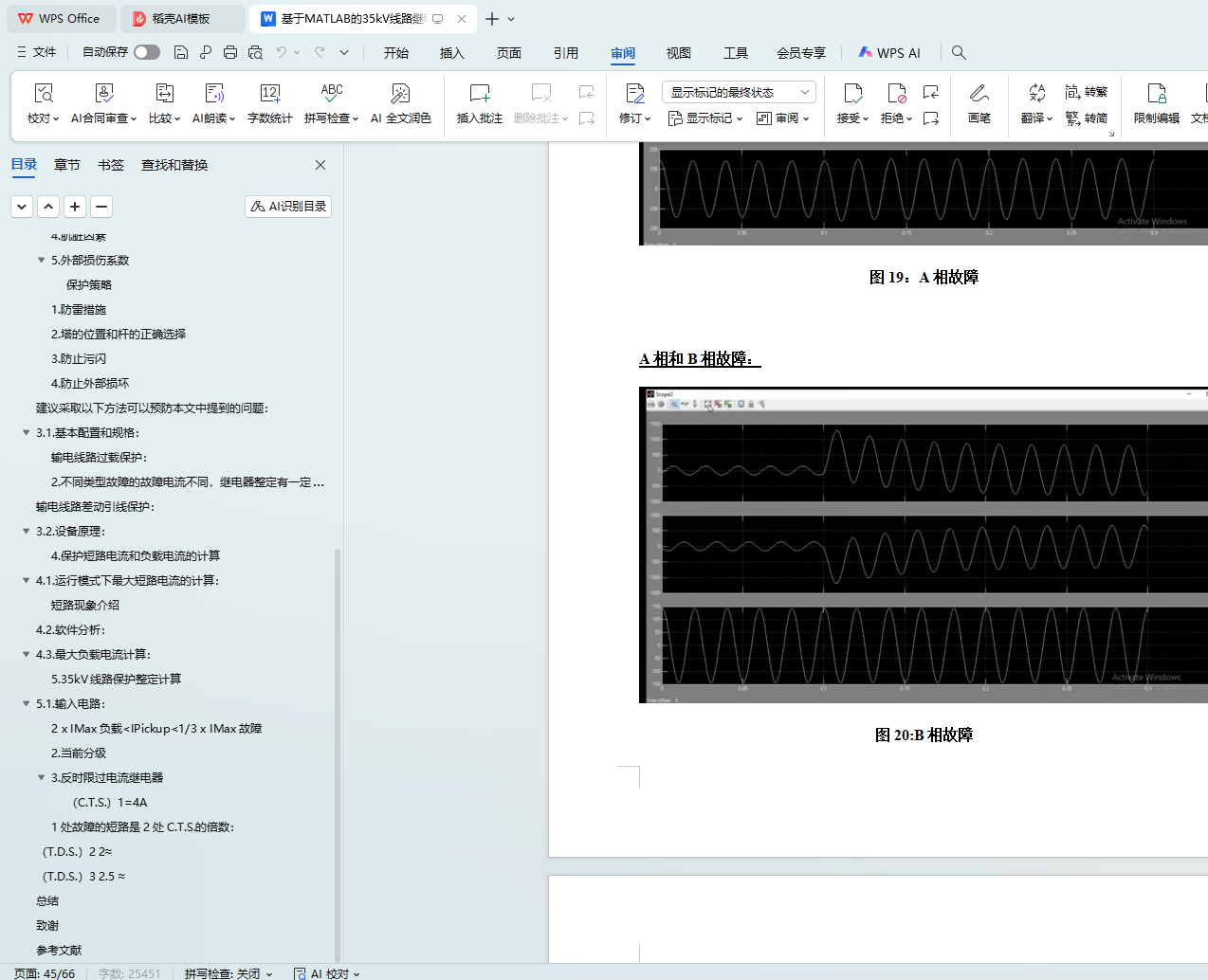Image resolution: width=1208 pixels, height=980 pixels.
Task: Click the 插入批注 insert comment icon
Action: pyautogui.click(x=479, y=94)
